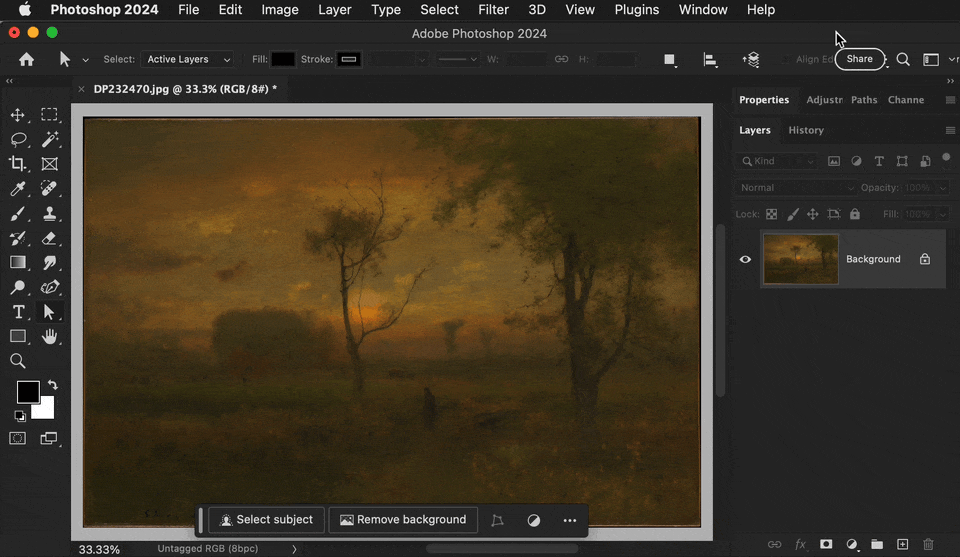The image size is (960, 557).
Task: Select the Path Selection tool in toolbox
Action: 49,312
